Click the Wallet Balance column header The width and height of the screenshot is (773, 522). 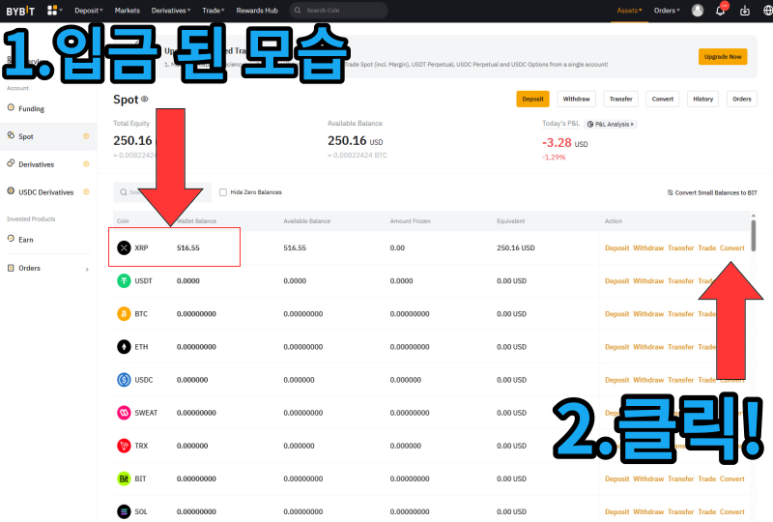coord(196,221)
